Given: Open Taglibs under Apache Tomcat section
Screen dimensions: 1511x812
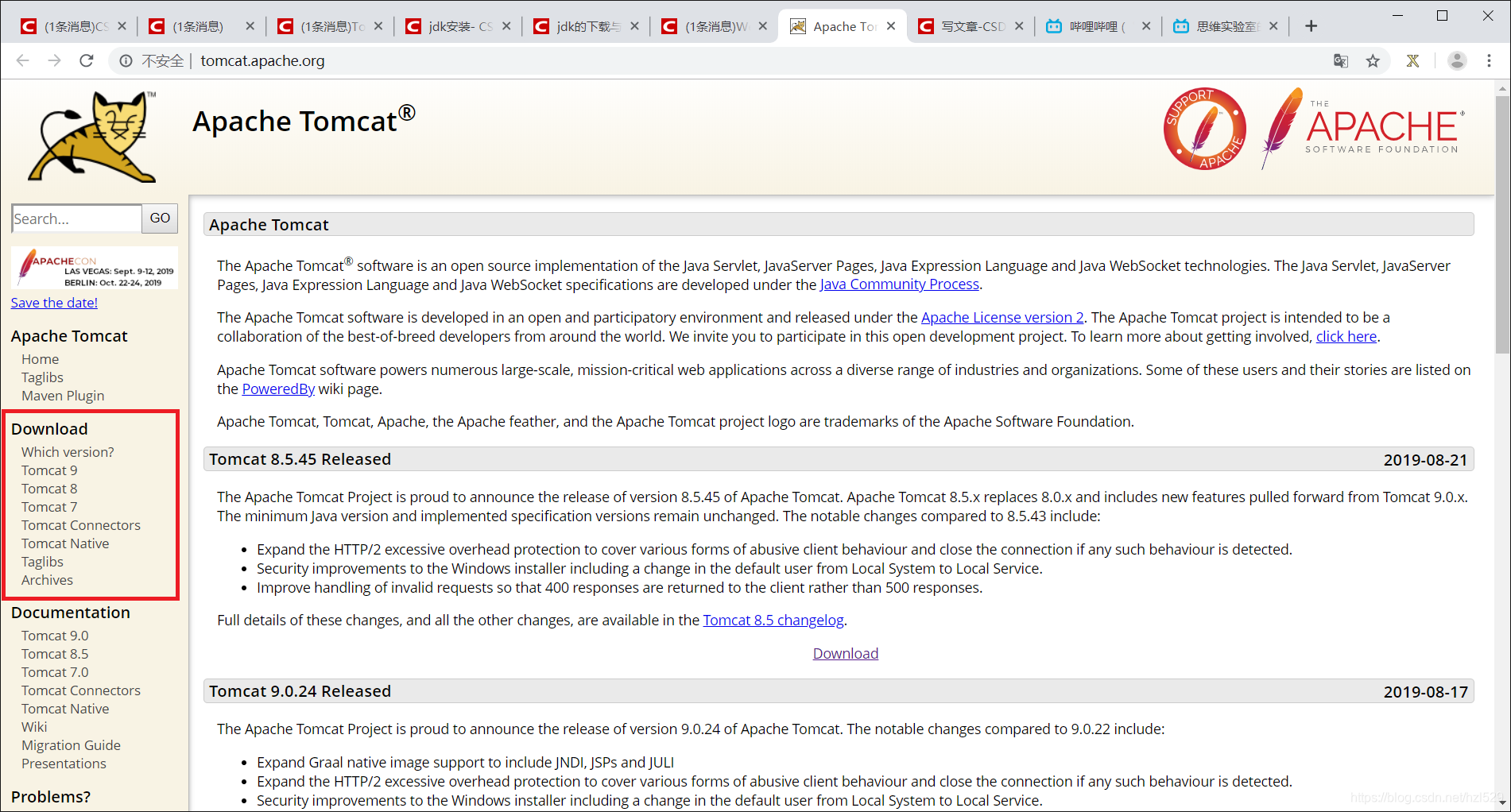Looking at the screenshot, I should tap(42, 377).
